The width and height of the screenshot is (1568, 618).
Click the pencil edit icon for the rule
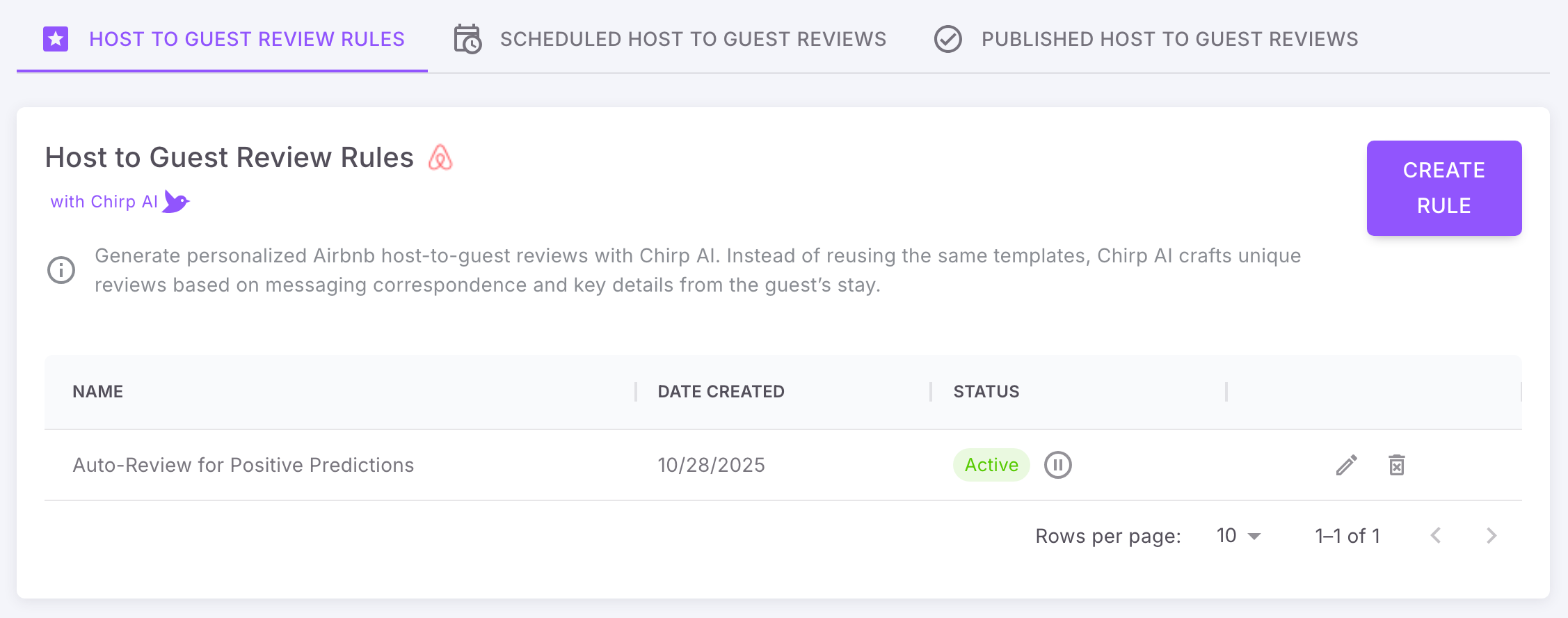point(1346,465)
